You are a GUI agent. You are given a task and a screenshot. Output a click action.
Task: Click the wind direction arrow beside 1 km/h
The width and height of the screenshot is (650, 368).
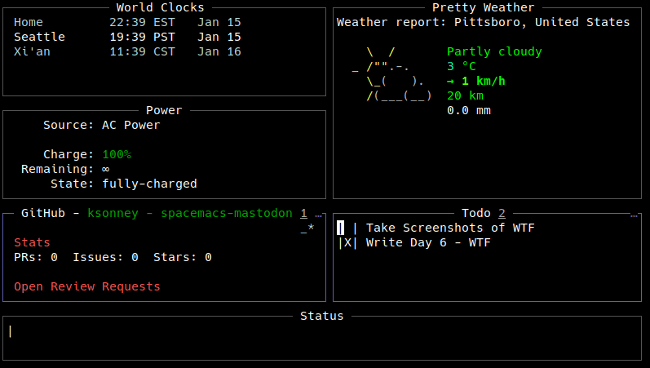(450, 82)
